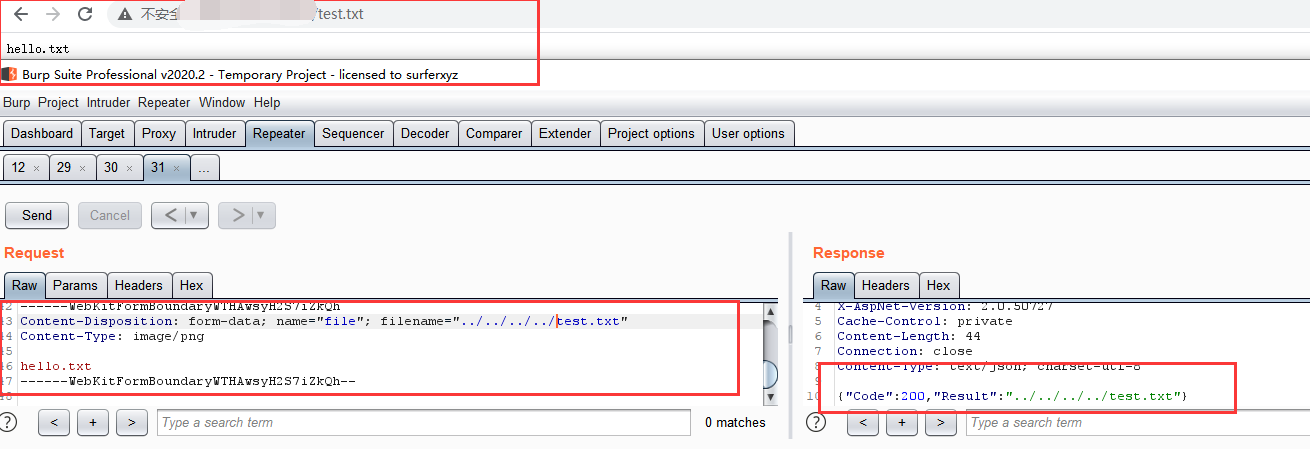Click previous match button in response search

point(863,422)
